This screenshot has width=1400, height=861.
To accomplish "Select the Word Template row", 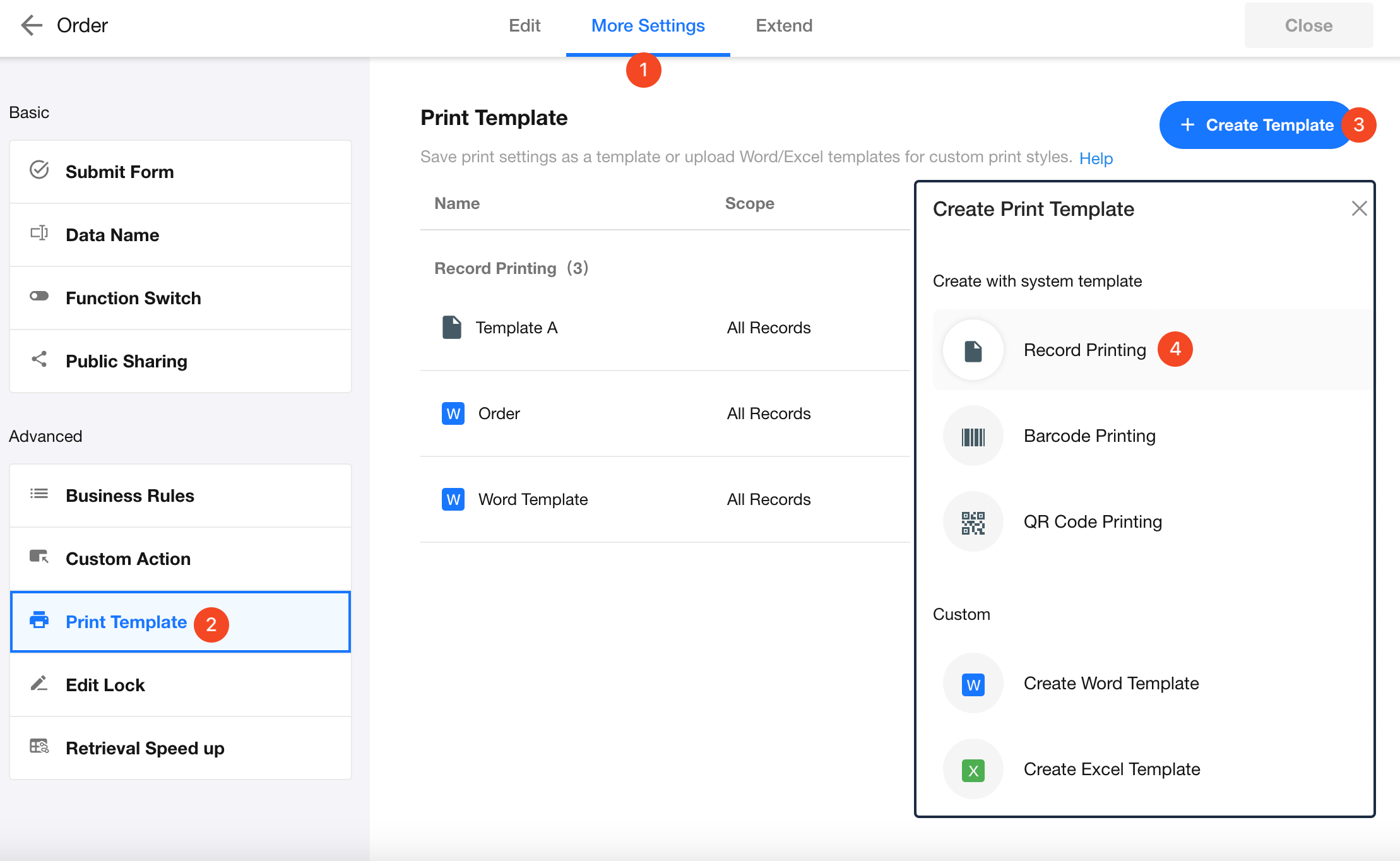I will 533,499.
